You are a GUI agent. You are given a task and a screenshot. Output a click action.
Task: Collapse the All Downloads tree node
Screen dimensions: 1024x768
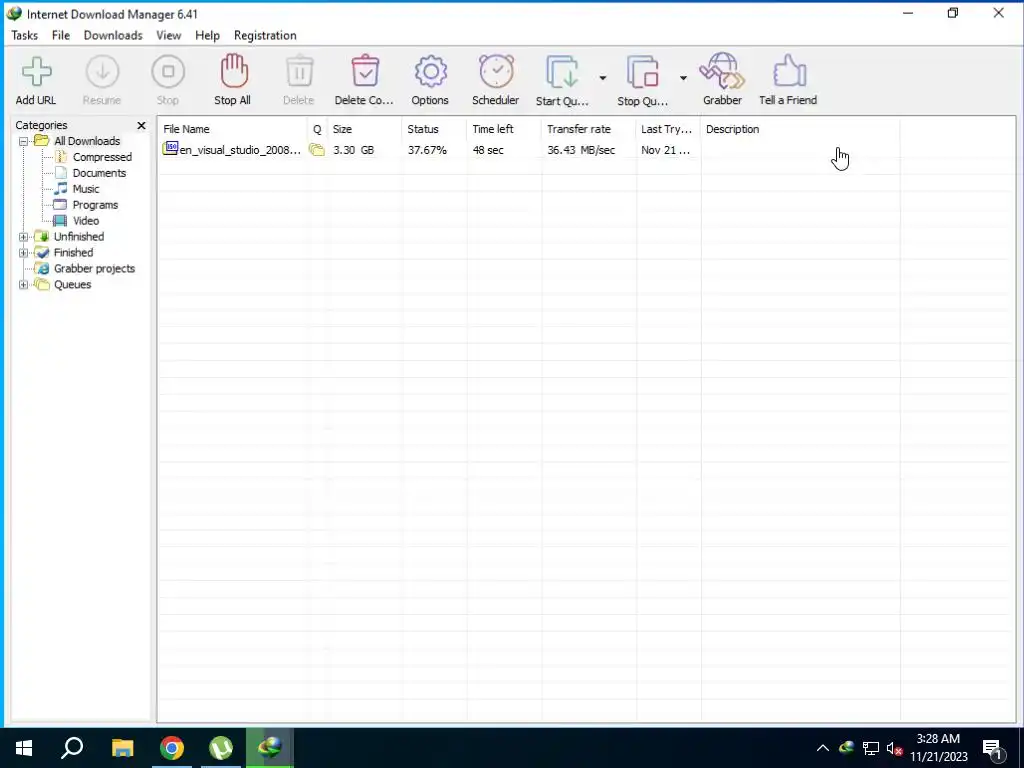coord(24,141)
